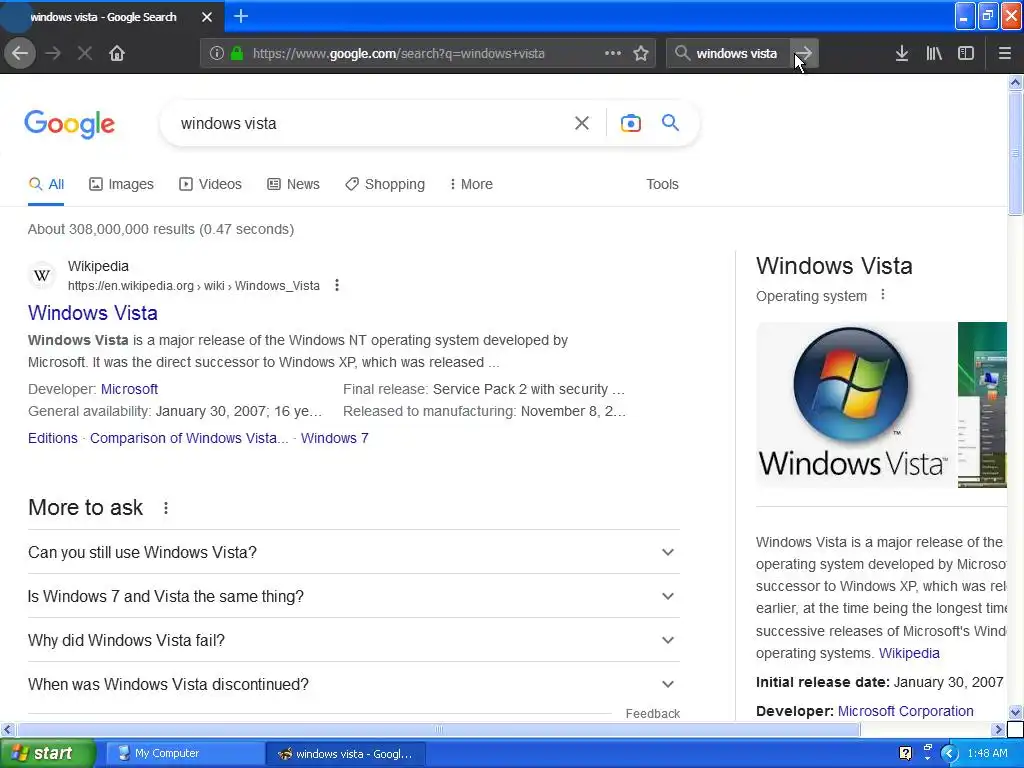Viewport: 1024px width, 768px height.
Task: Open the browser home page icon
Action: [x=117, y=54]
